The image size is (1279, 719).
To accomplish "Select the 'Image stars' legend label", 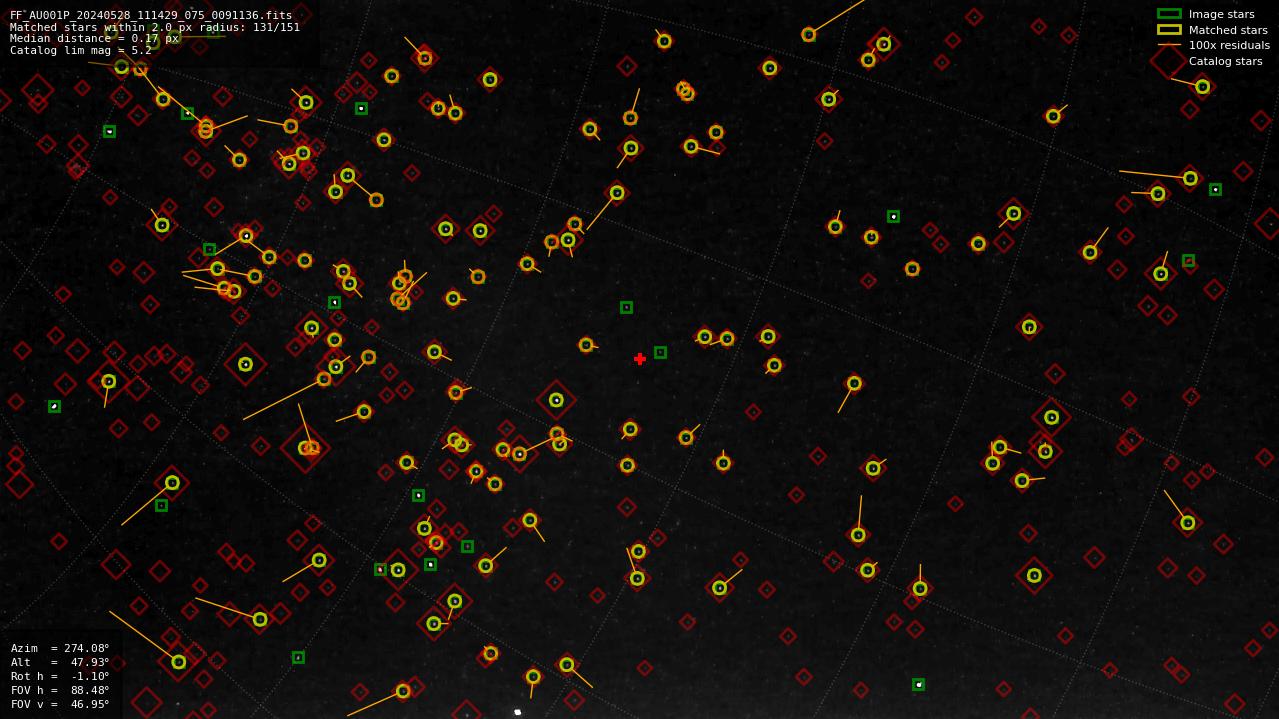I will click(1221, 14).
